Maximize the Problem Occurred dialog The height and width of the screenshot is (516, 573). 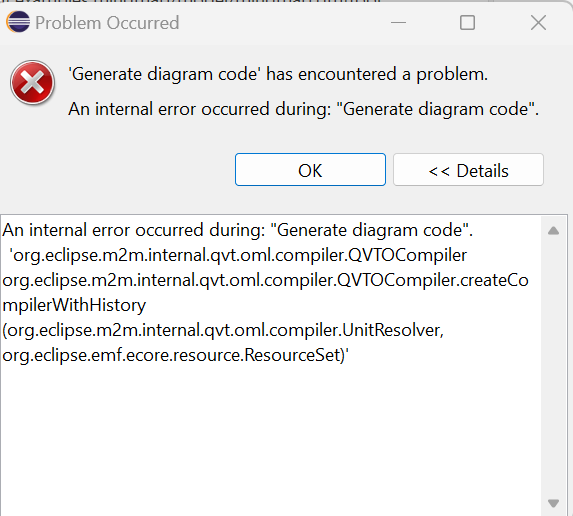(x=467, y=23)
